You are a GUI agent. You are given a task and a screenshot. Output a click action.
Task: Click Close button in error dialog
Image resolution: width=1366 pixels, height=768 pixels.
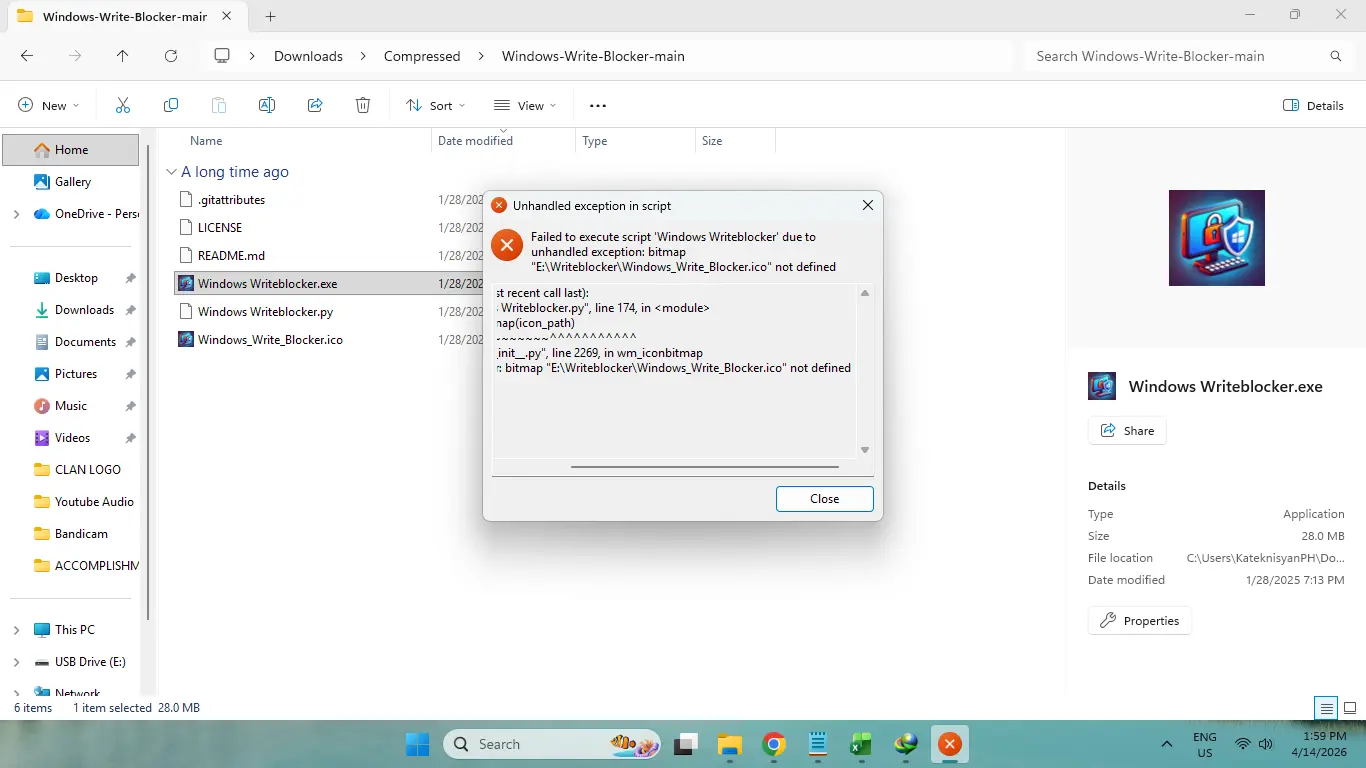pos(825,499)
